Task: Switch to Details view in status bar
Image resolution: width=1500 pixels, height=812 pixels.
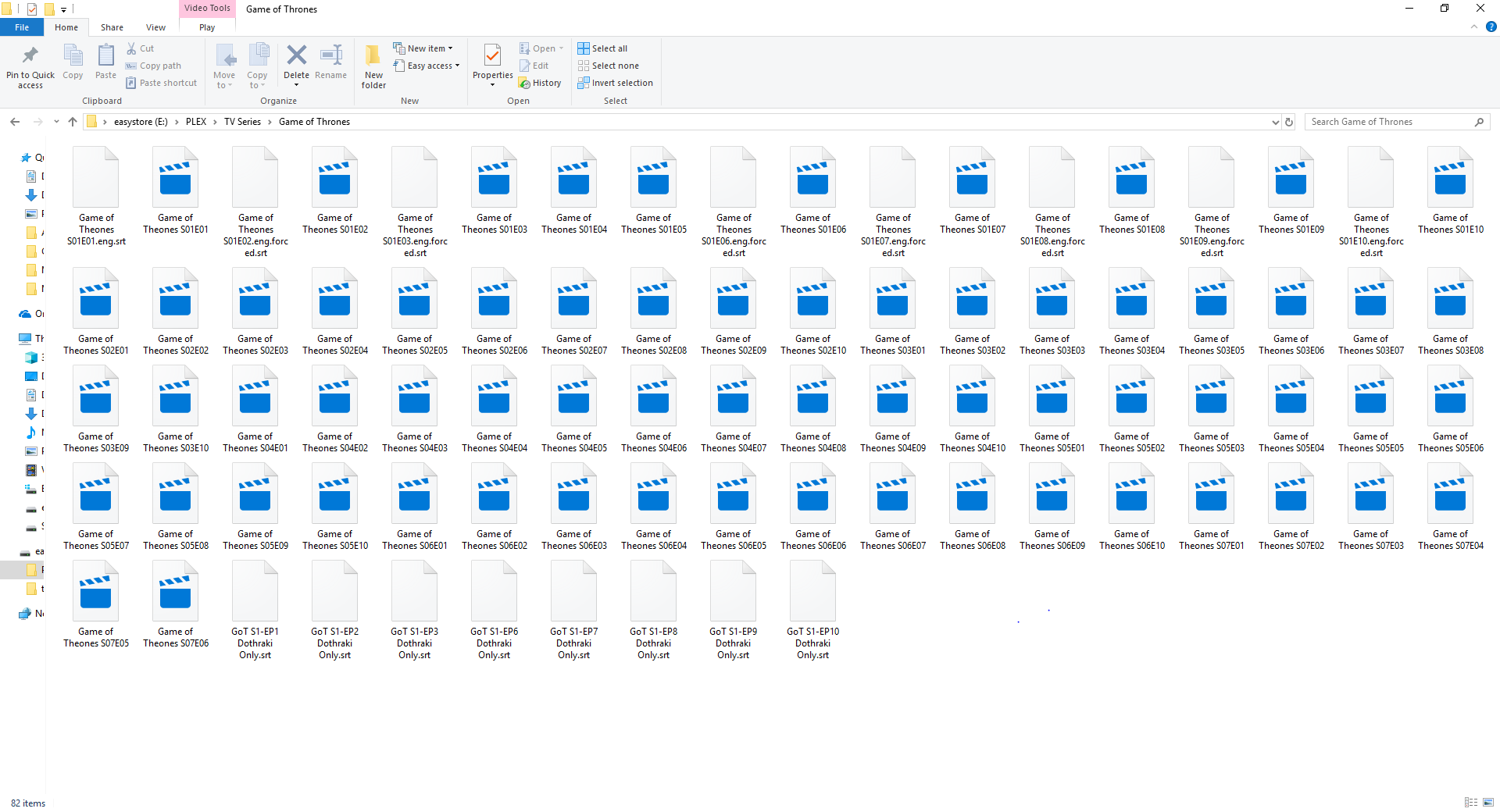Action: [x=1471, y=803]
